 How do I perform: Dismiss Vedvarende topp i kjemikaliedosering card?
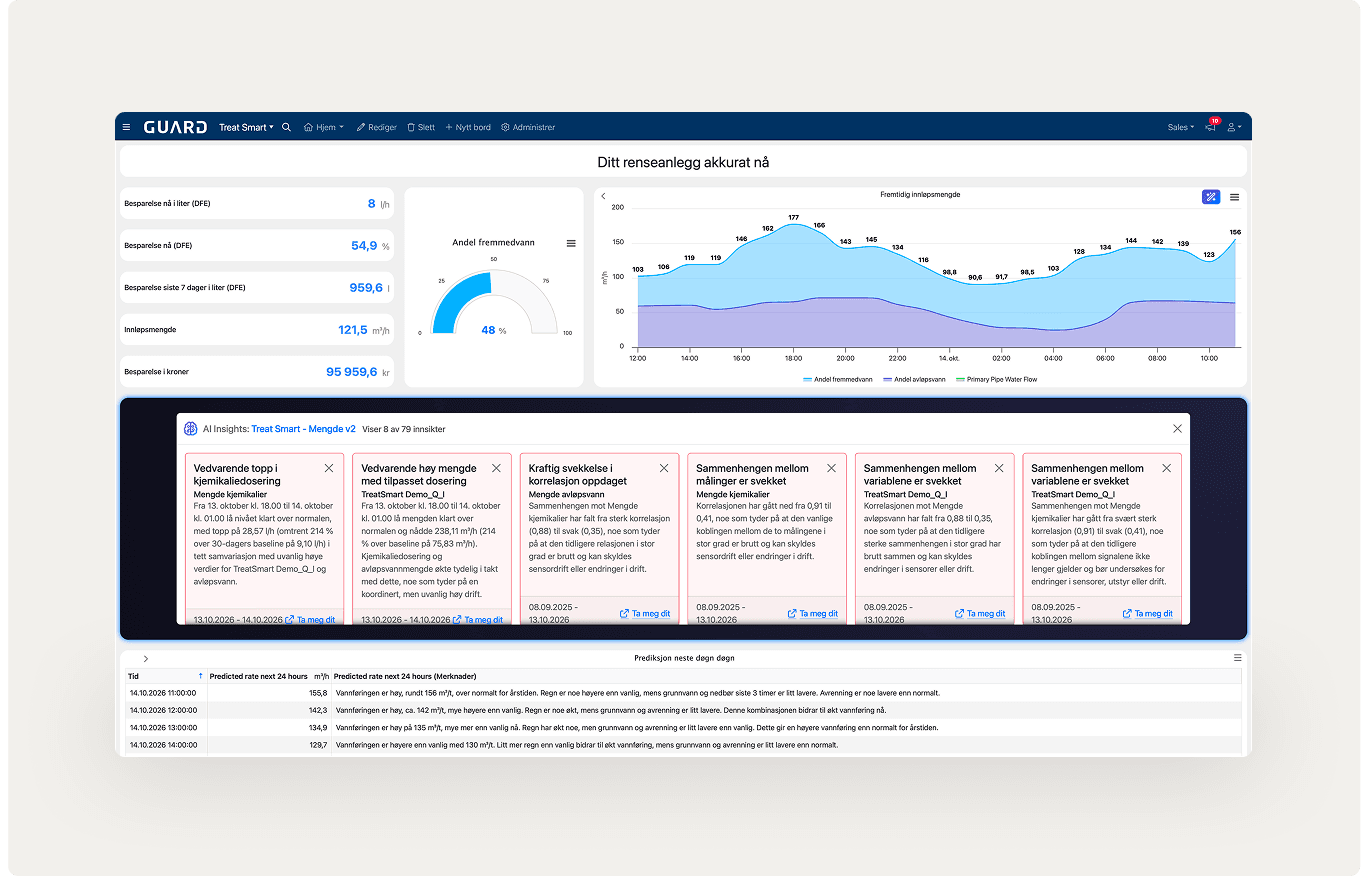pos(329,468)
